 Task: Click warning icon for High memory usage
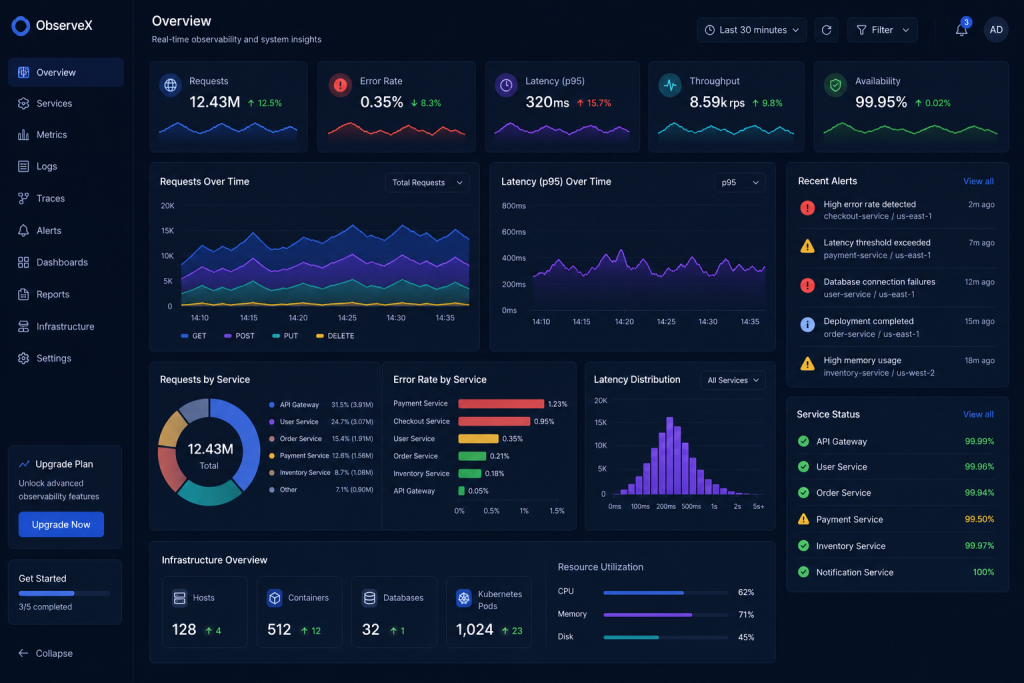[x=807, y=364]
